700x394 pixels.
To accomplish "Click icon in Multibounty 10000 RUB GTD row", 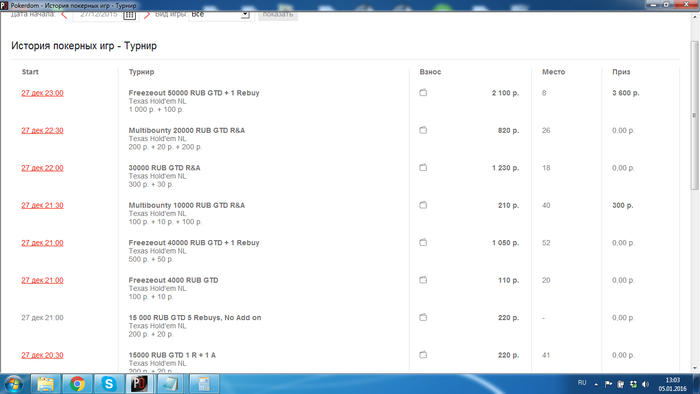I will [x=423, y=205].
